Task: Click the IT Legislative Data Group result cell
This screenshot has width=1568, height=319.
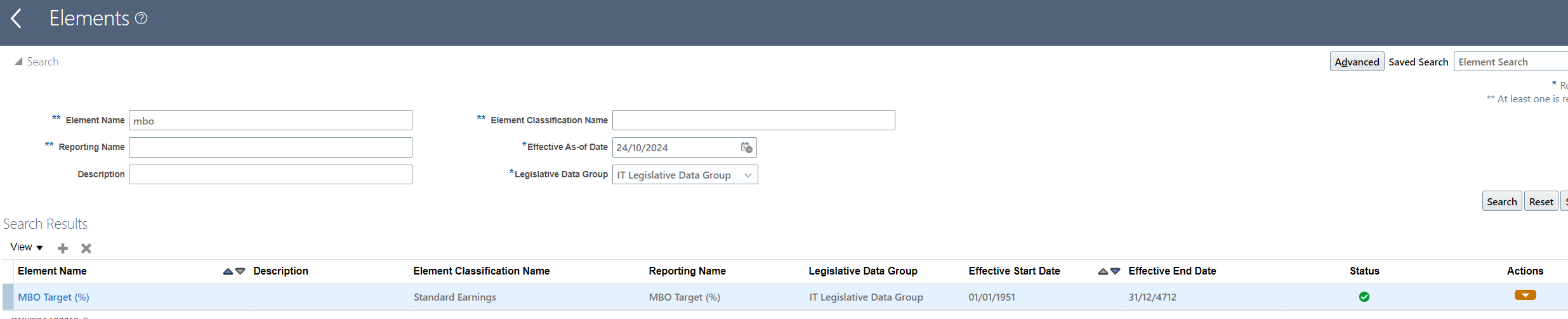Action: tap(866, 297)
